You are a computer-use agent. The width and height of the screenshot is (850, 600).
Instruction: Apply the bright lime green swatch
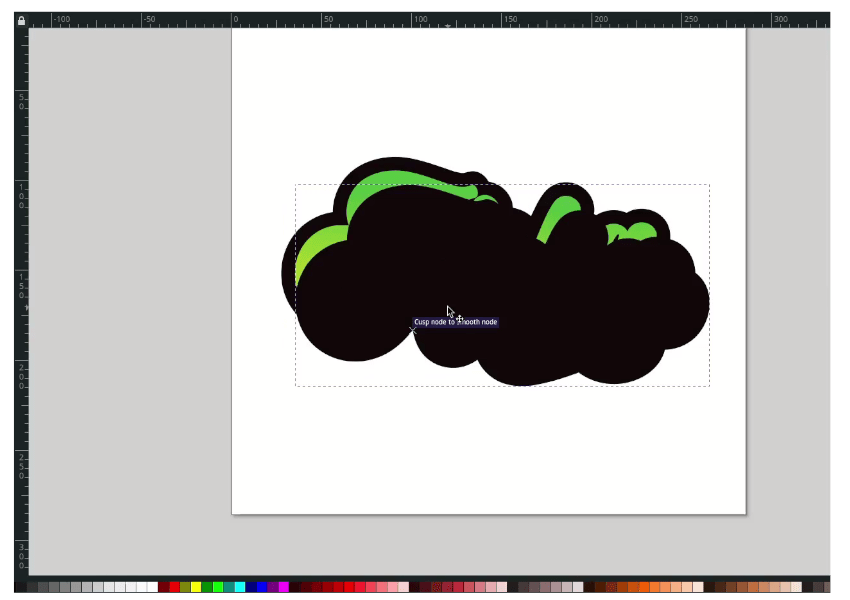[217, 587]
